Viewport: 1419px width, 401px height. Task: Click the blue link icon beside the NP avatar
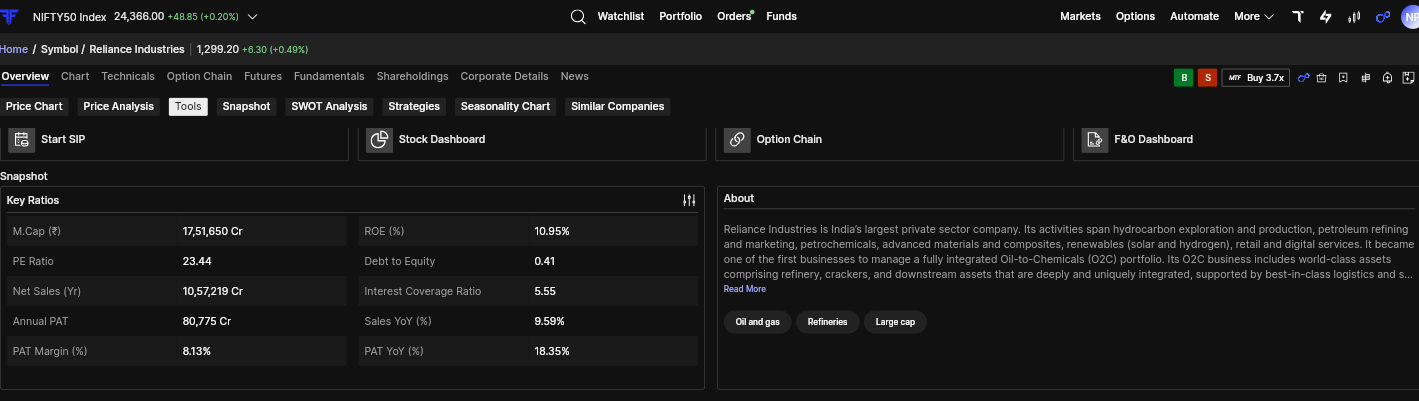click(1383, 16)
